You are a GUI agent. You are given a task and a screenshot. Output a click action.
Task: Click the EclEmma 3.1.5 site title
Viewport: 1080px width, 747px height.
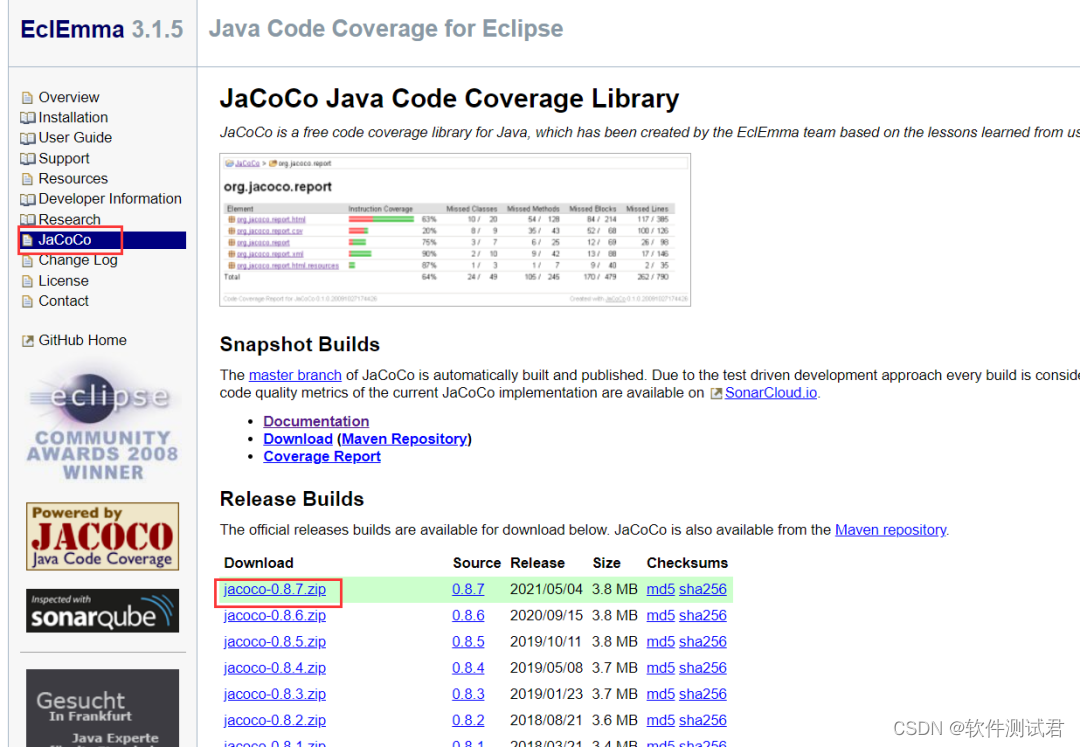click(x=102, y=30)
